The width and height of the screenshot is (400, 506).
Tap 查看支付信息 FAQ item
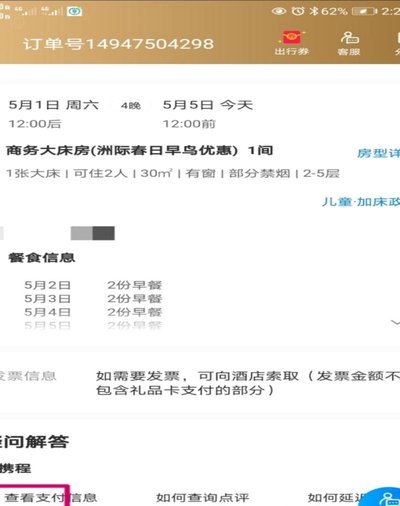click(50, 497)
